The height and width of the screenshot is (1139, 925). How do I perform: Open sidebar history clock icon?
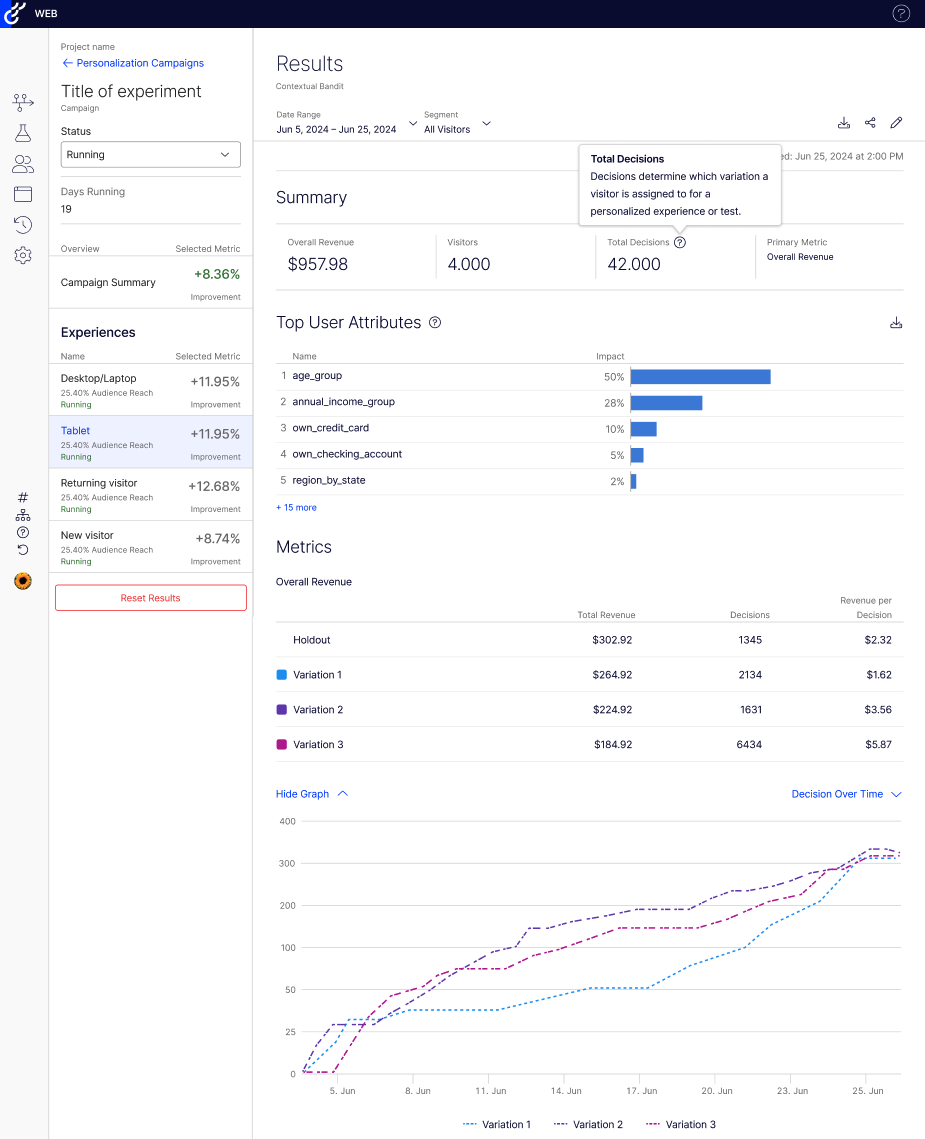22,224
